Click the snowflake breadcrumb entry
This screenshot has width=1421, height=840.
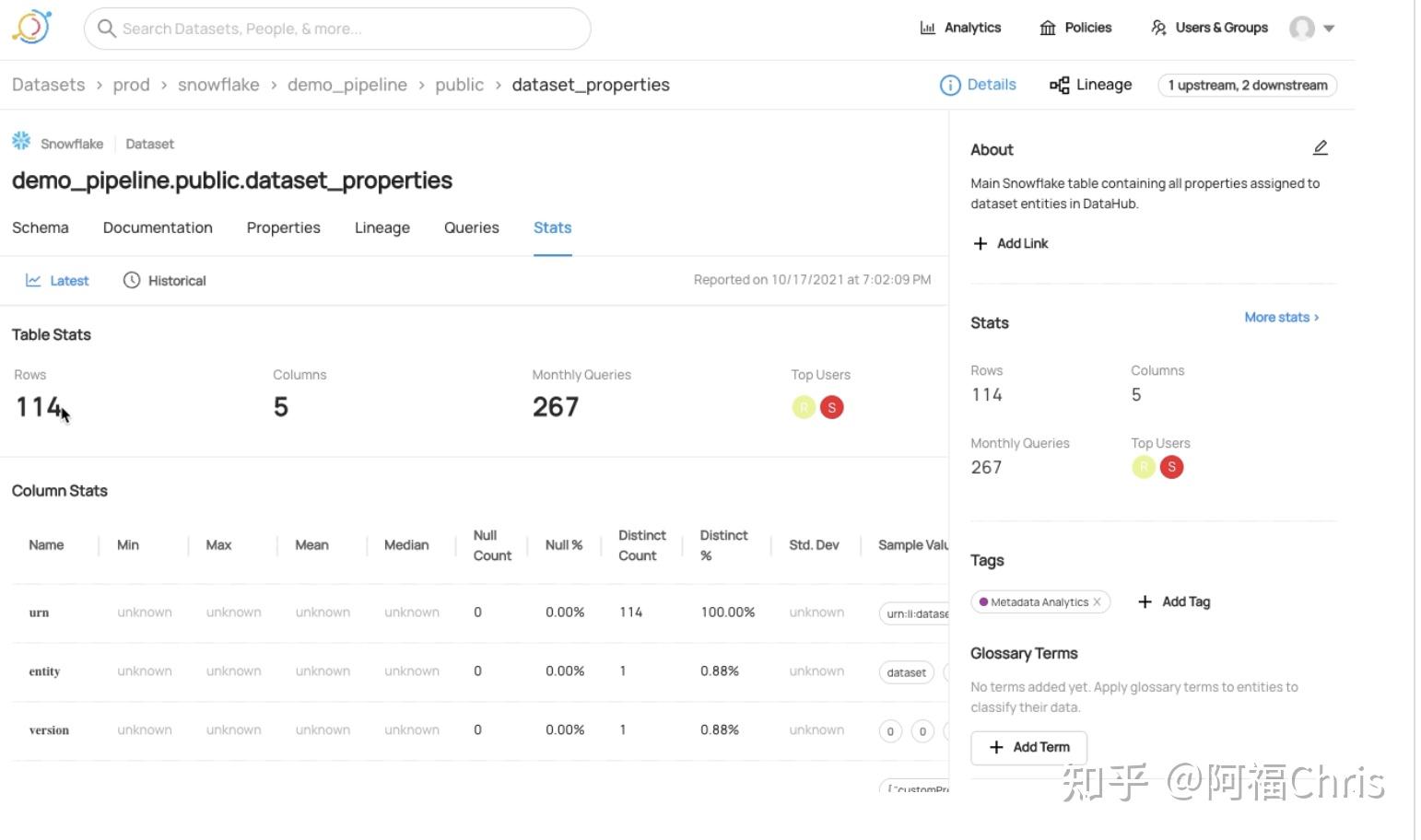pos(218,85)
